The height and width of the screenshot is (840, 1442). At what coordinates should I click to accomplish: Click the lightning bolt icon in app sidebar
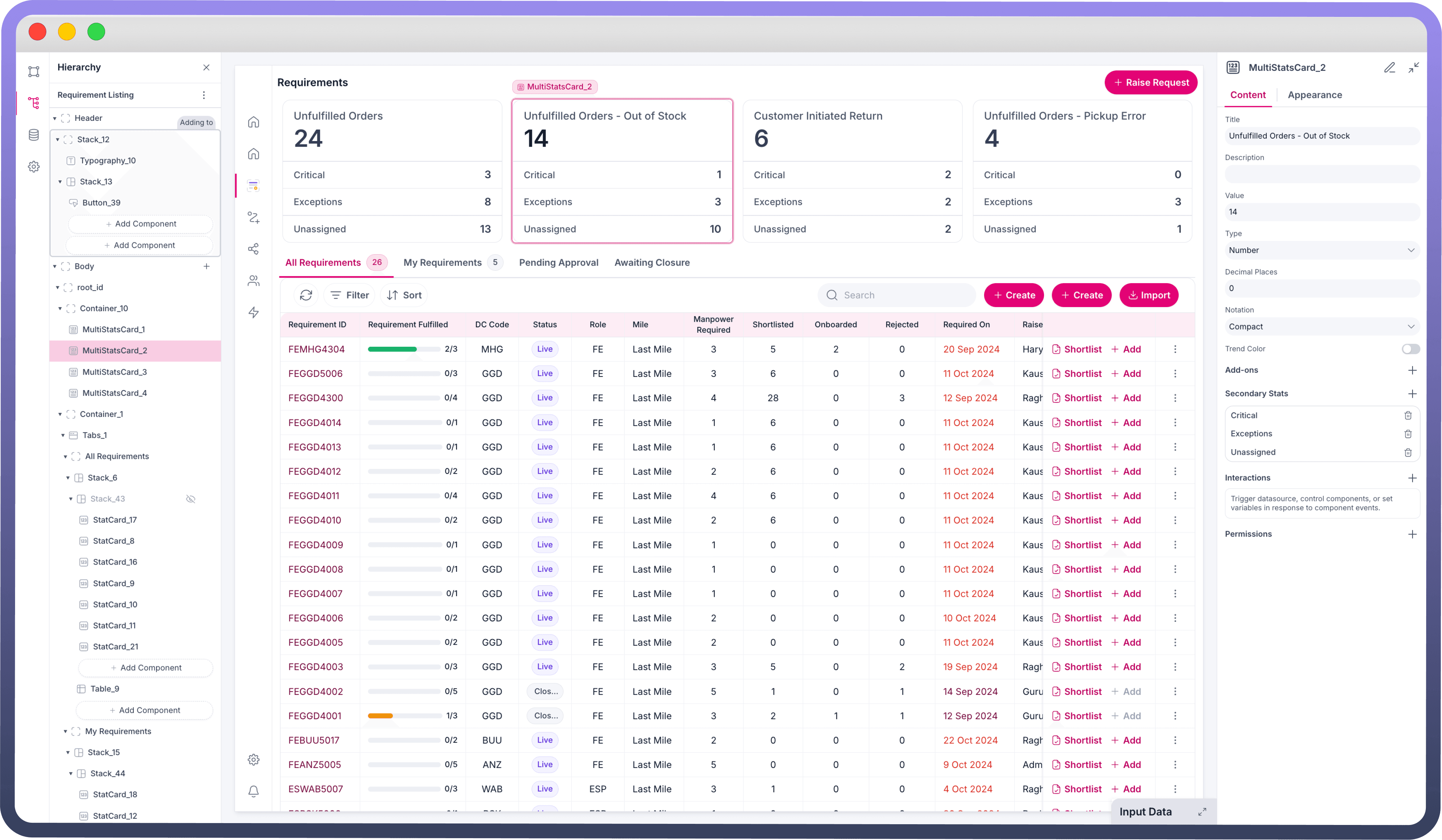(x=254, y=312)
